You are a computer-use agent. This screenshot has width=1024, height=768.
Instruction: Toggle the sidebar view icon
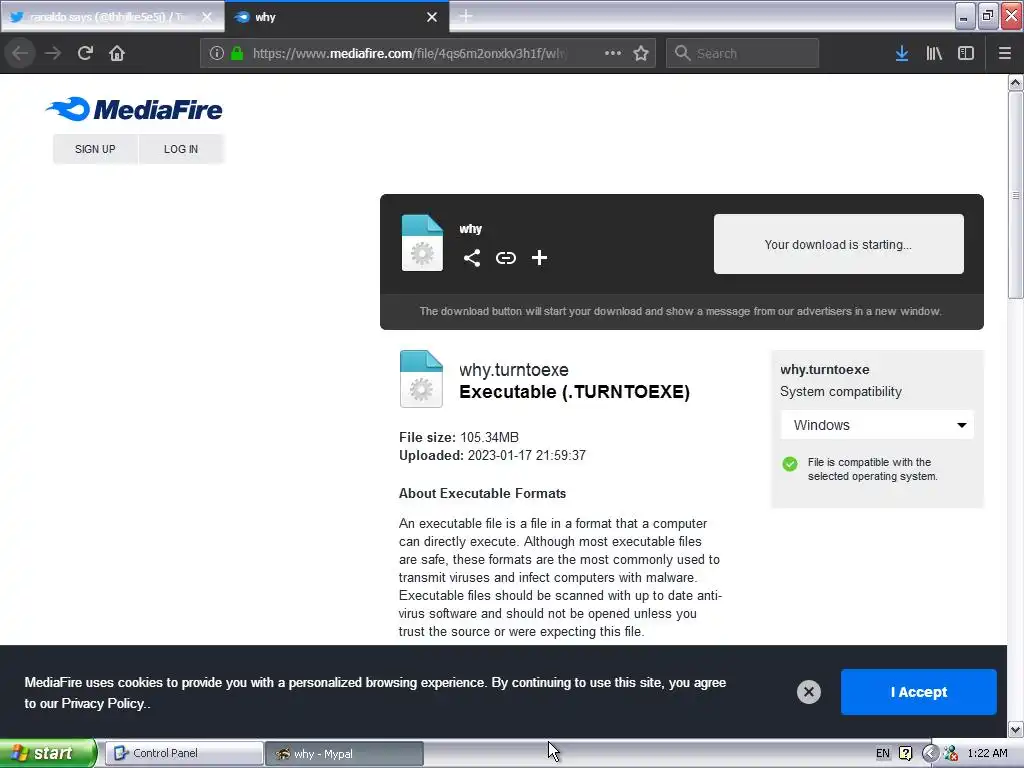(x=966, y=53)
